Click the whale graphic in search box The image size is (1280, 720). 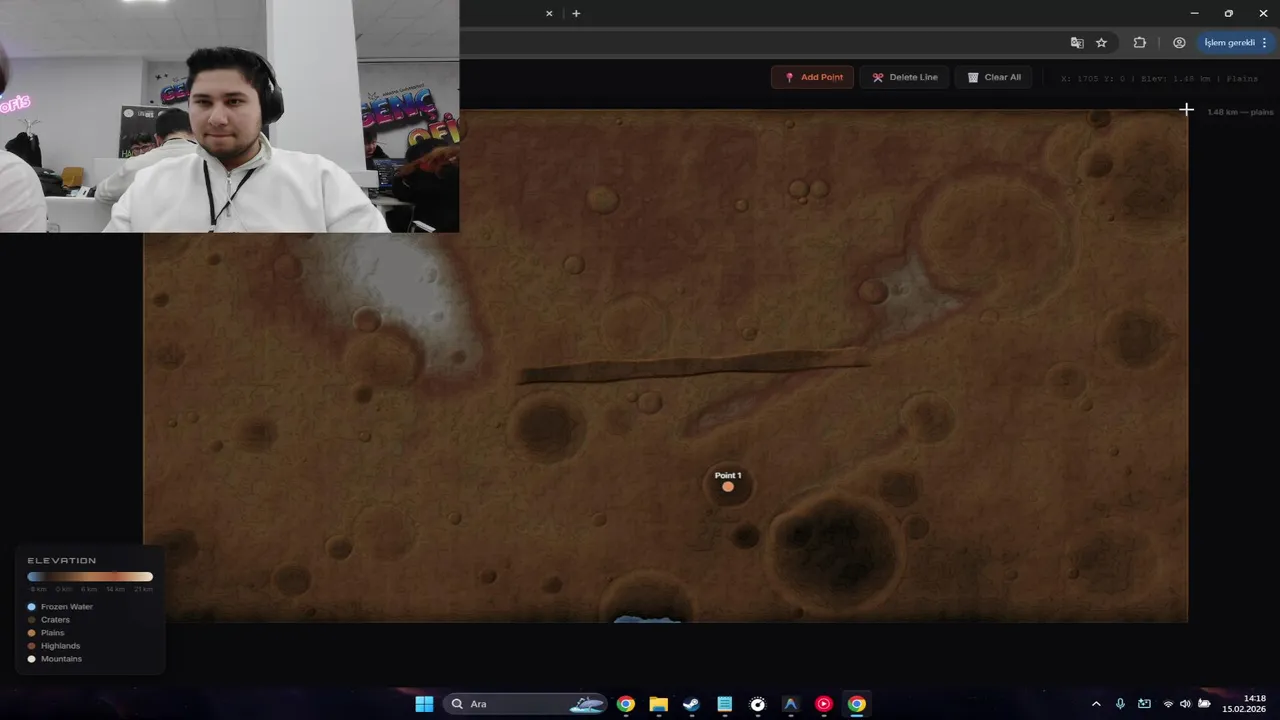(x=587, y=705)
